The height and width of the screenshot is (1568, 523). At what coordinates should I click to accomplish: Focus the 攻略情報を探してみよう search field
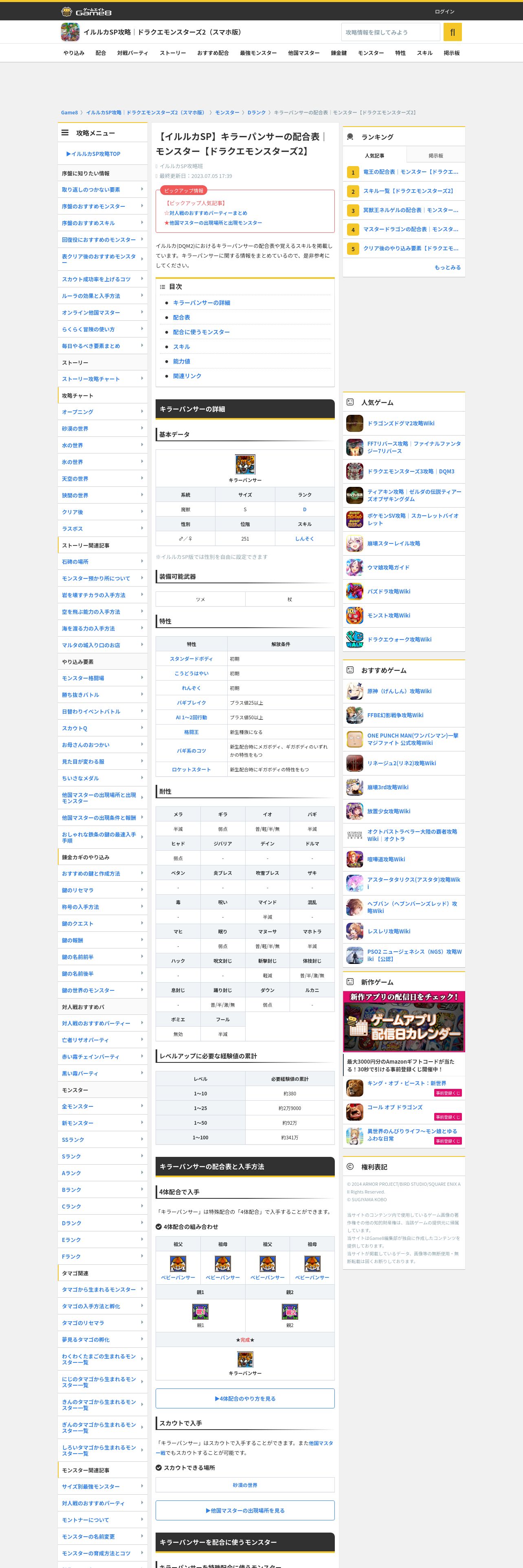point(390,32)
